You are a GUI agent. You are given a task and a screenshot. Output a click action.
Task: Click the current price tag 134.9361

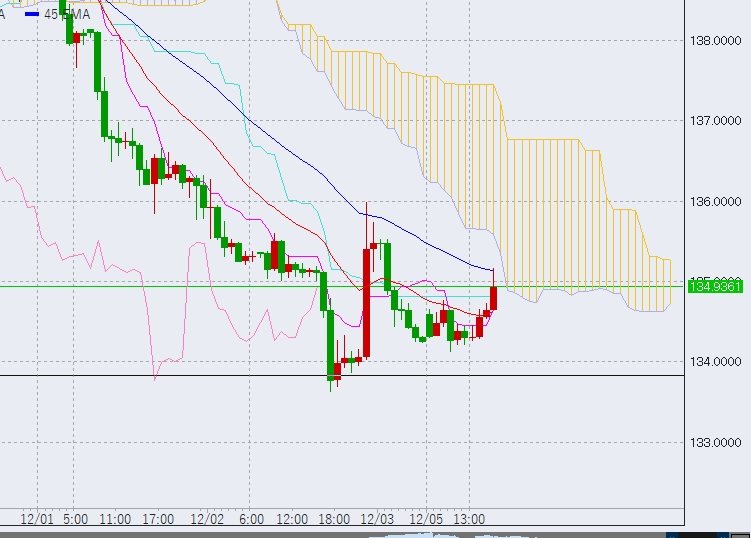click(715, 287)
